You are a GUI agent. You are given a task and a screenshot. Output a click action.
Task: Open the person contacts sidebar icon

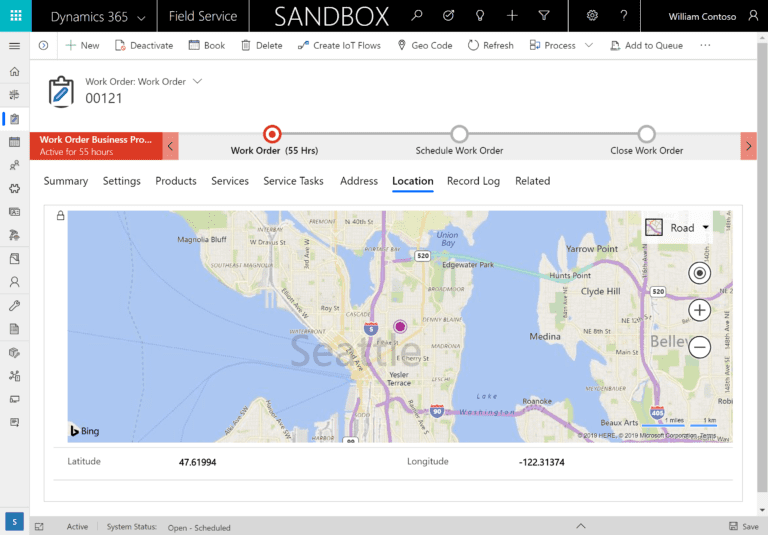[x=15, y=282]
